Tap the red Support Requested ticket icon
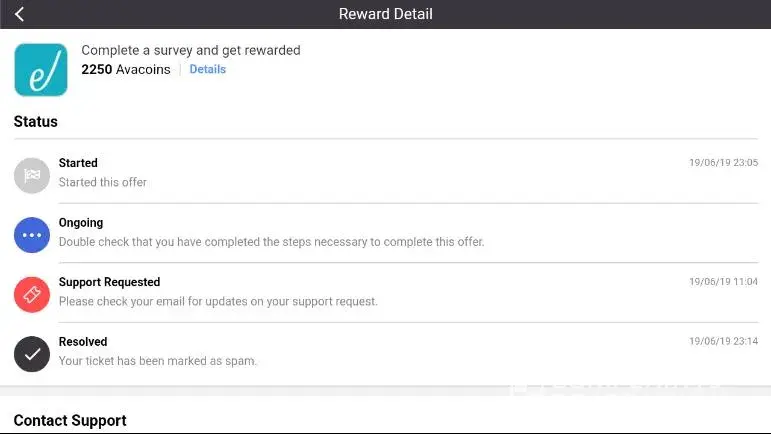This screenshot has height=434, width=771. click(32, 294)
